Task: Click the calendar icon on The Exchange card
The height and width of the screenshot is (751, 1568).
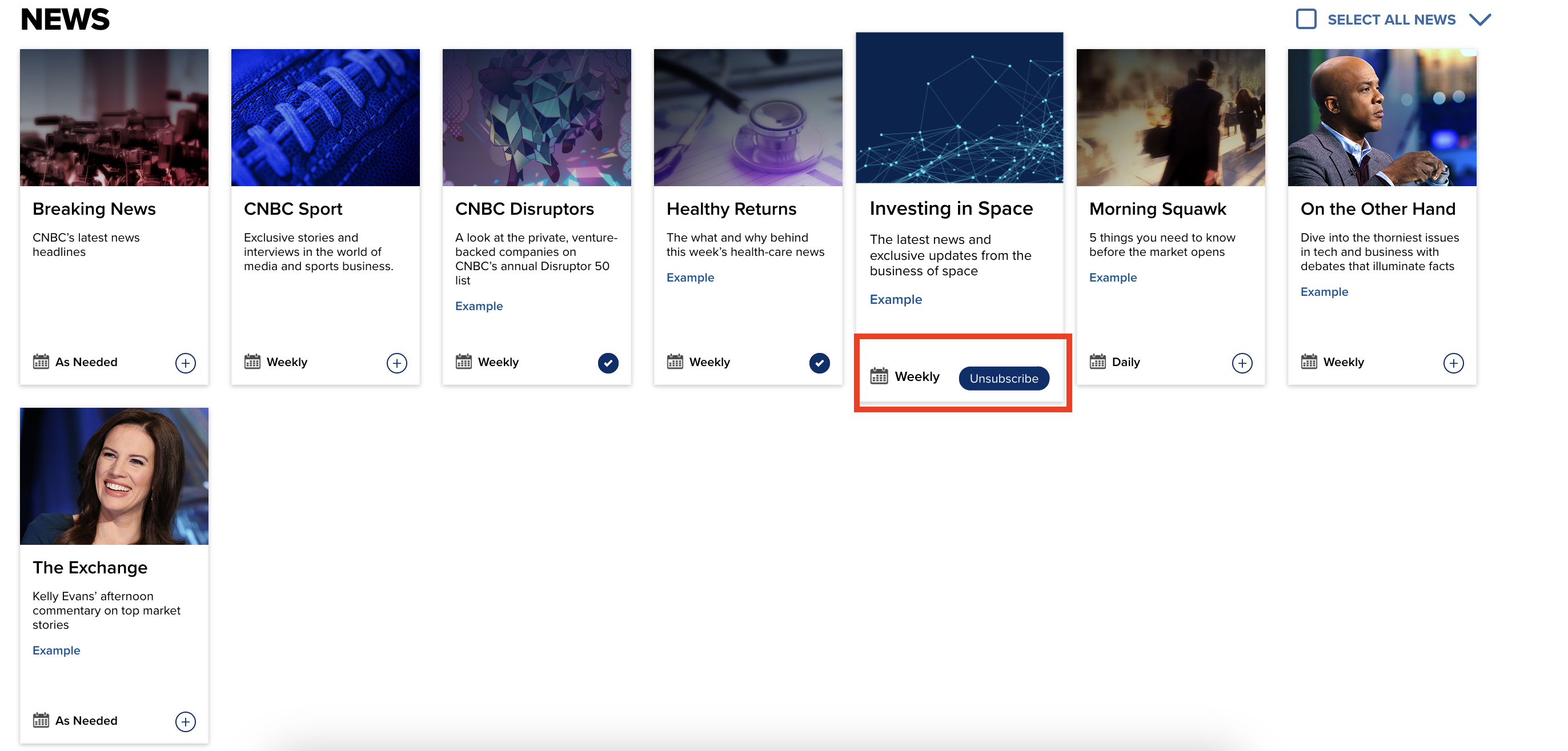Action: [41, 720]
